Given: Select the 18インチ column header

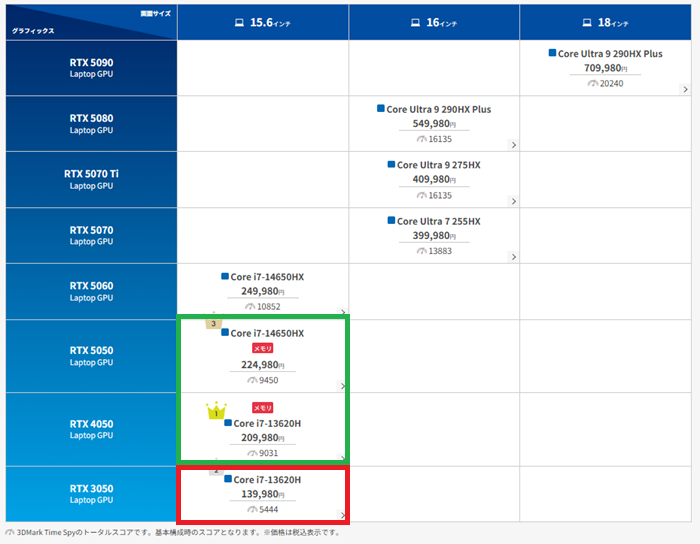Looking at the screenshot, I should (x=606, y=22).
